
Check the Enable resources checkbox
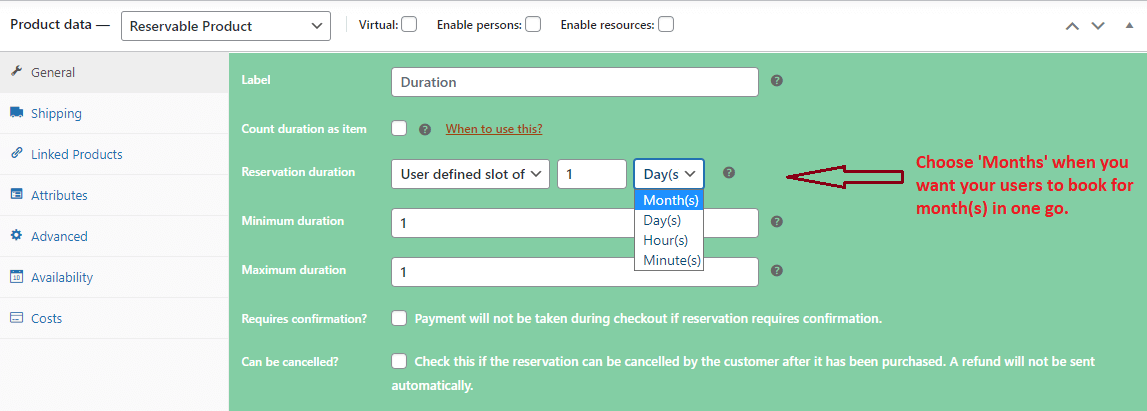(666, 25)
